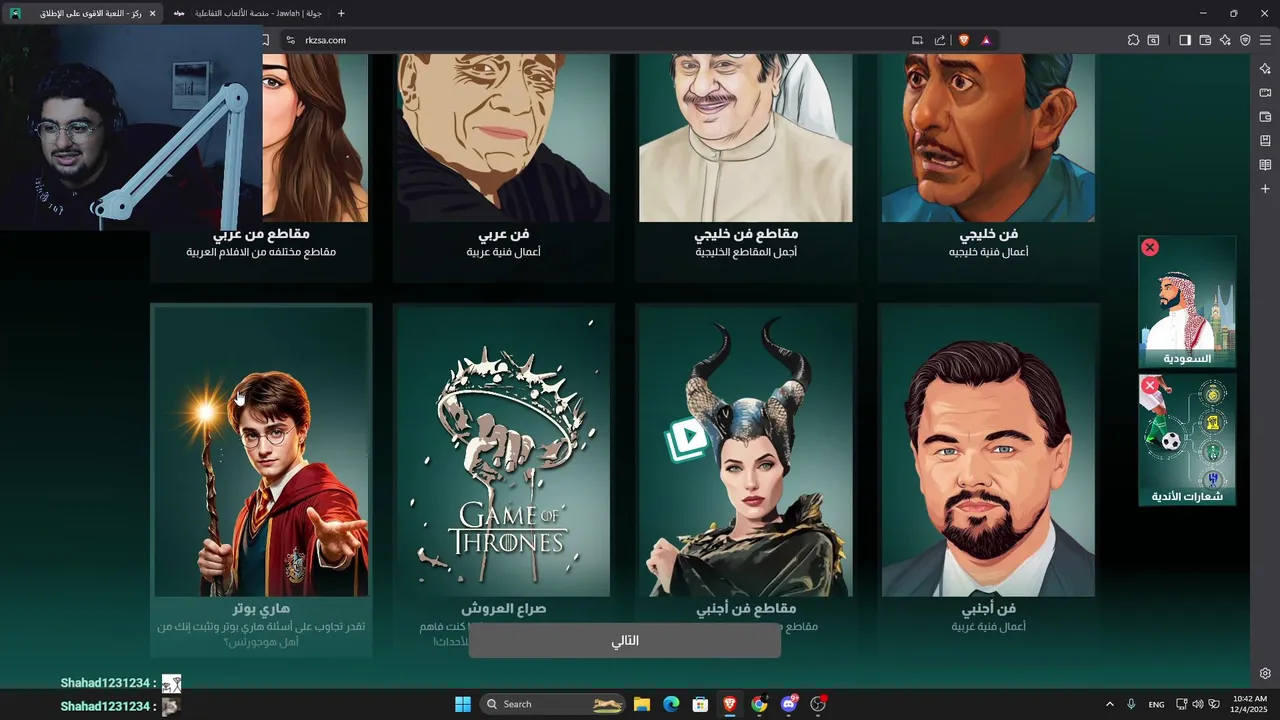Click Shahad1231234 first chat message

pos(120,683)
